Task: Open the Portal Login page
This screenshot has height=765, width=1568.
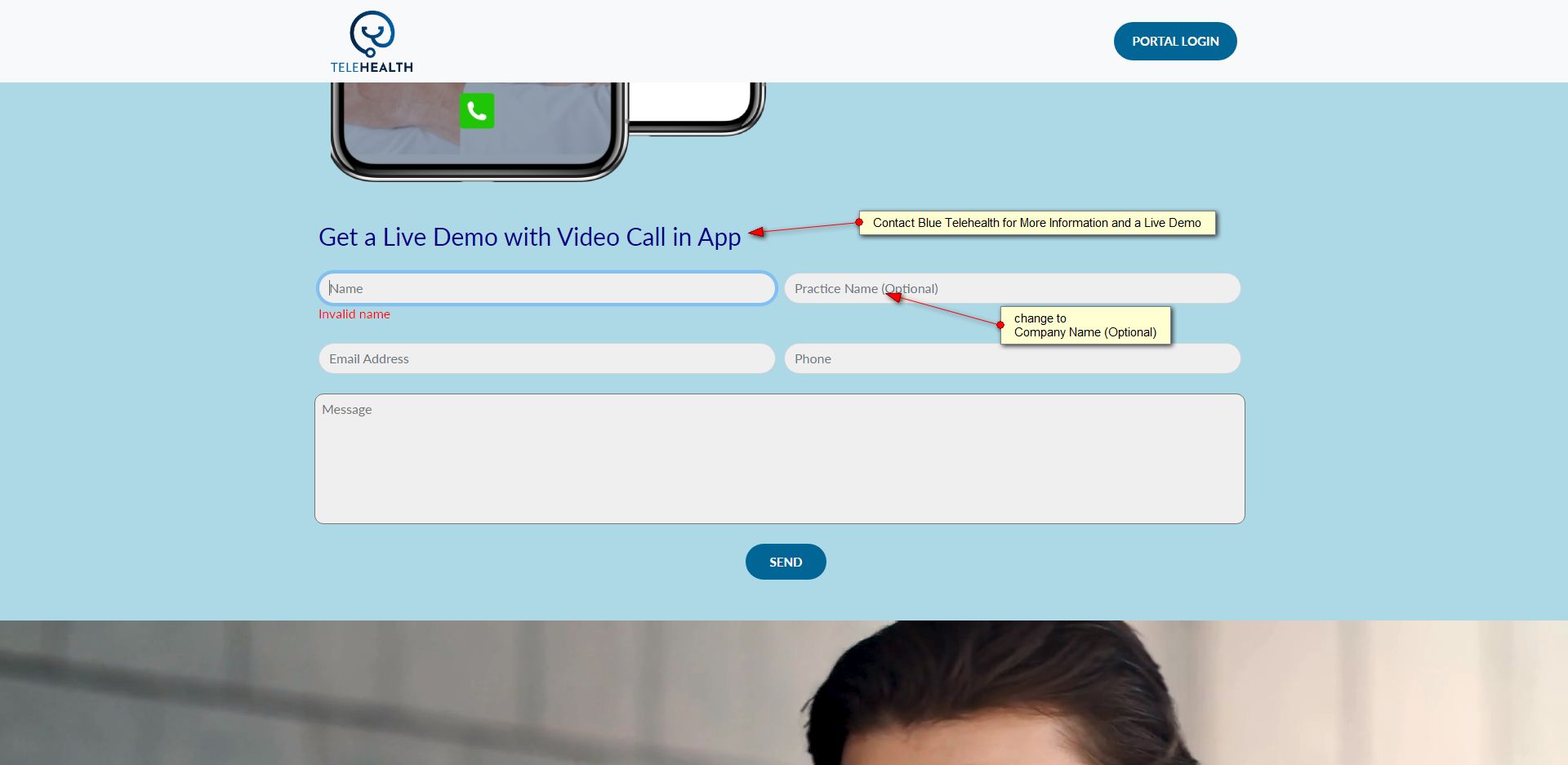Action: click(1175, 42)
